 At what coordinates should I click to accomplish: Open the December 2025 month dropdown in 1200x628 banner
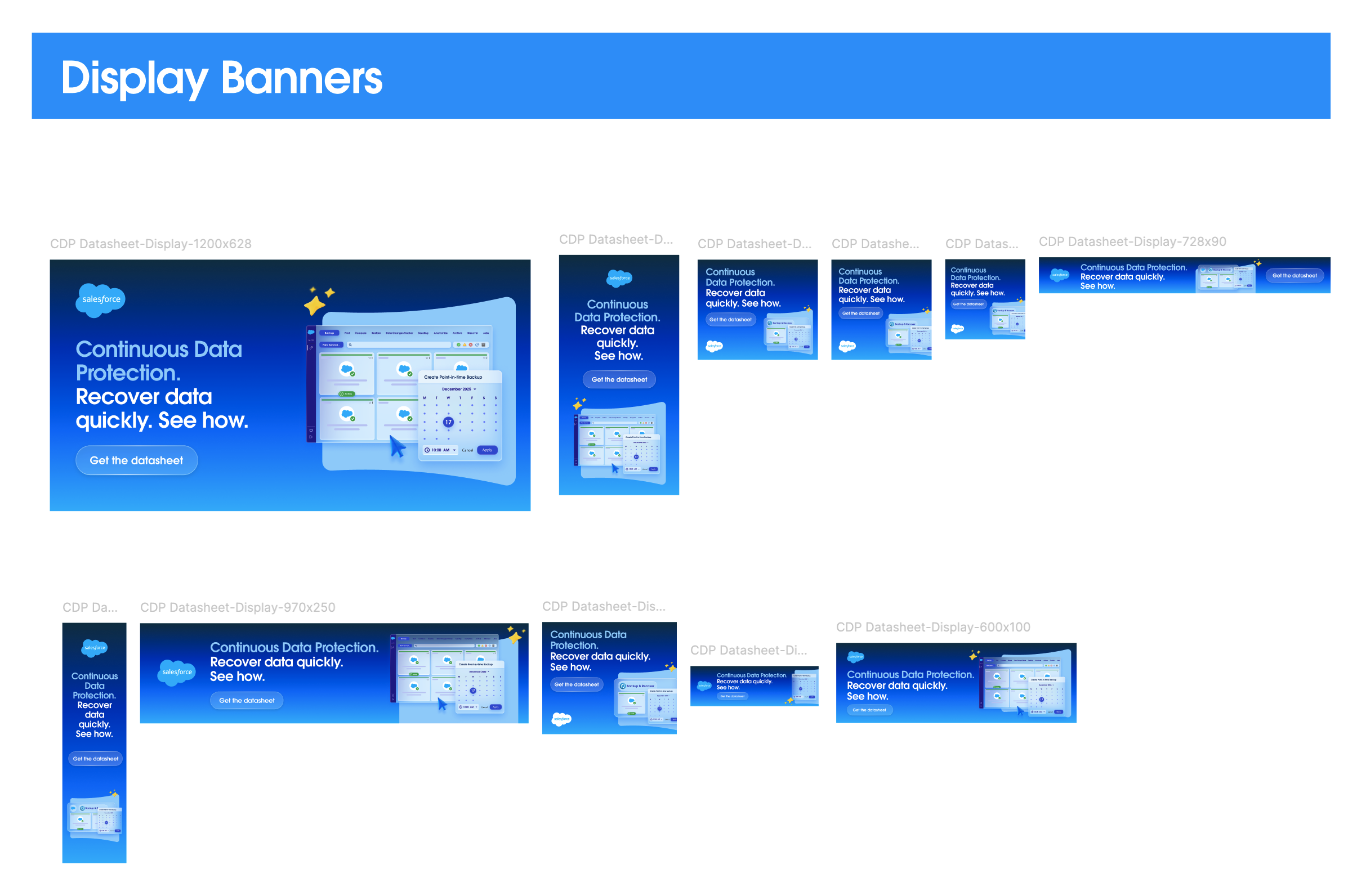458,388
